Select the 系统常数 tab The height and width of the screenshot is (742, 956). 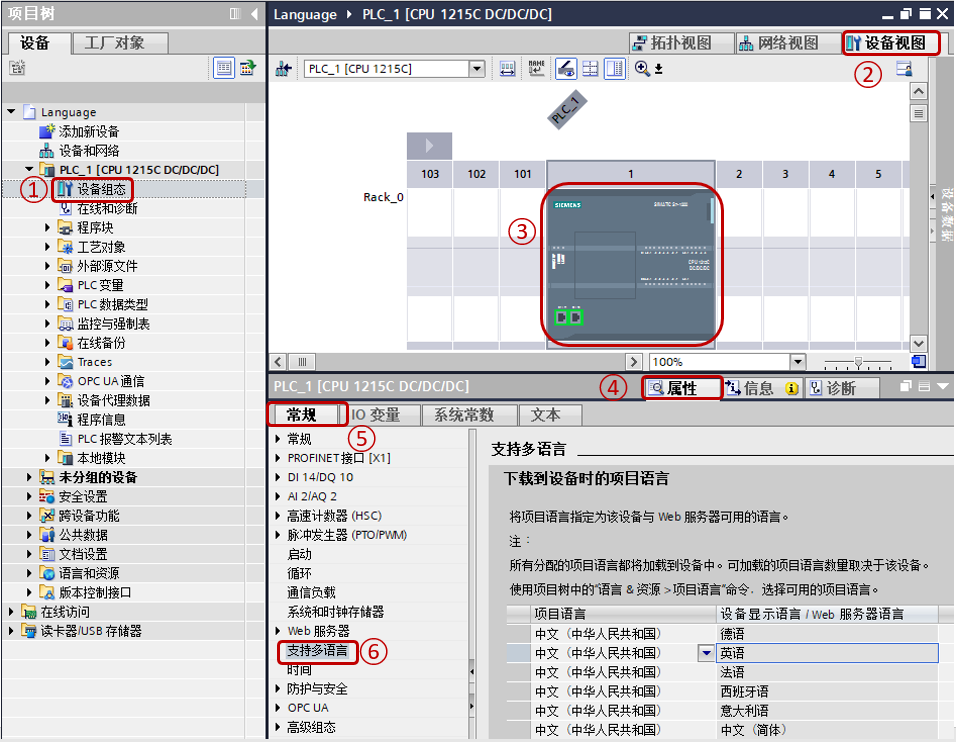coord(469,415)
